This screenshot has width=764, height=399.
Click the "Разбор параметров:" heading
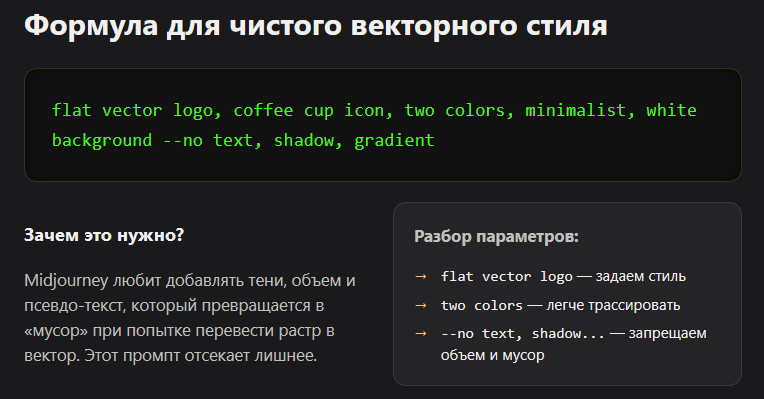click(497, 236)
